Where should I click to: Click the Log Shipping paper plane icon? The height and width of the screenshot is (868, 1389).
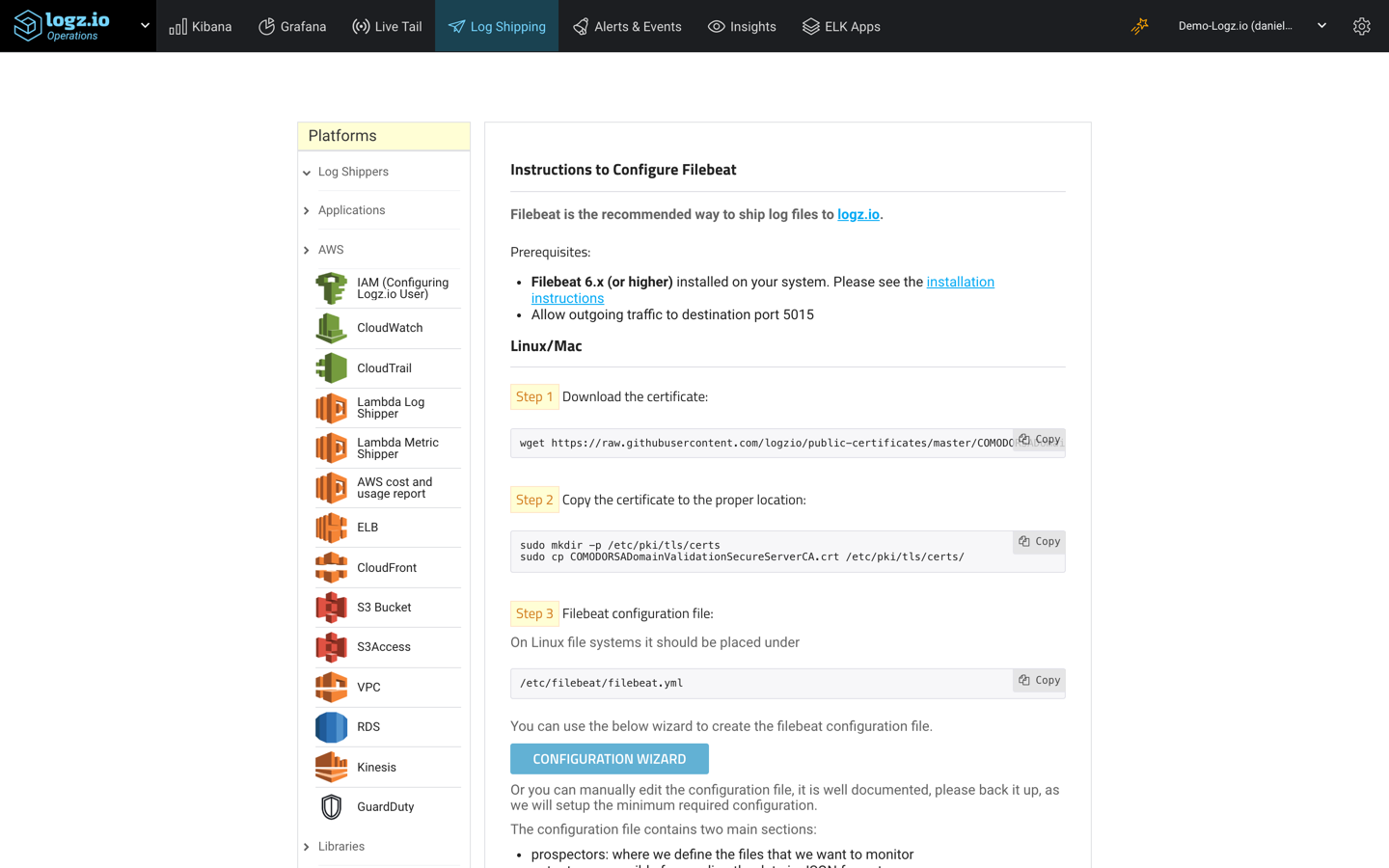[x=456, y=26]
